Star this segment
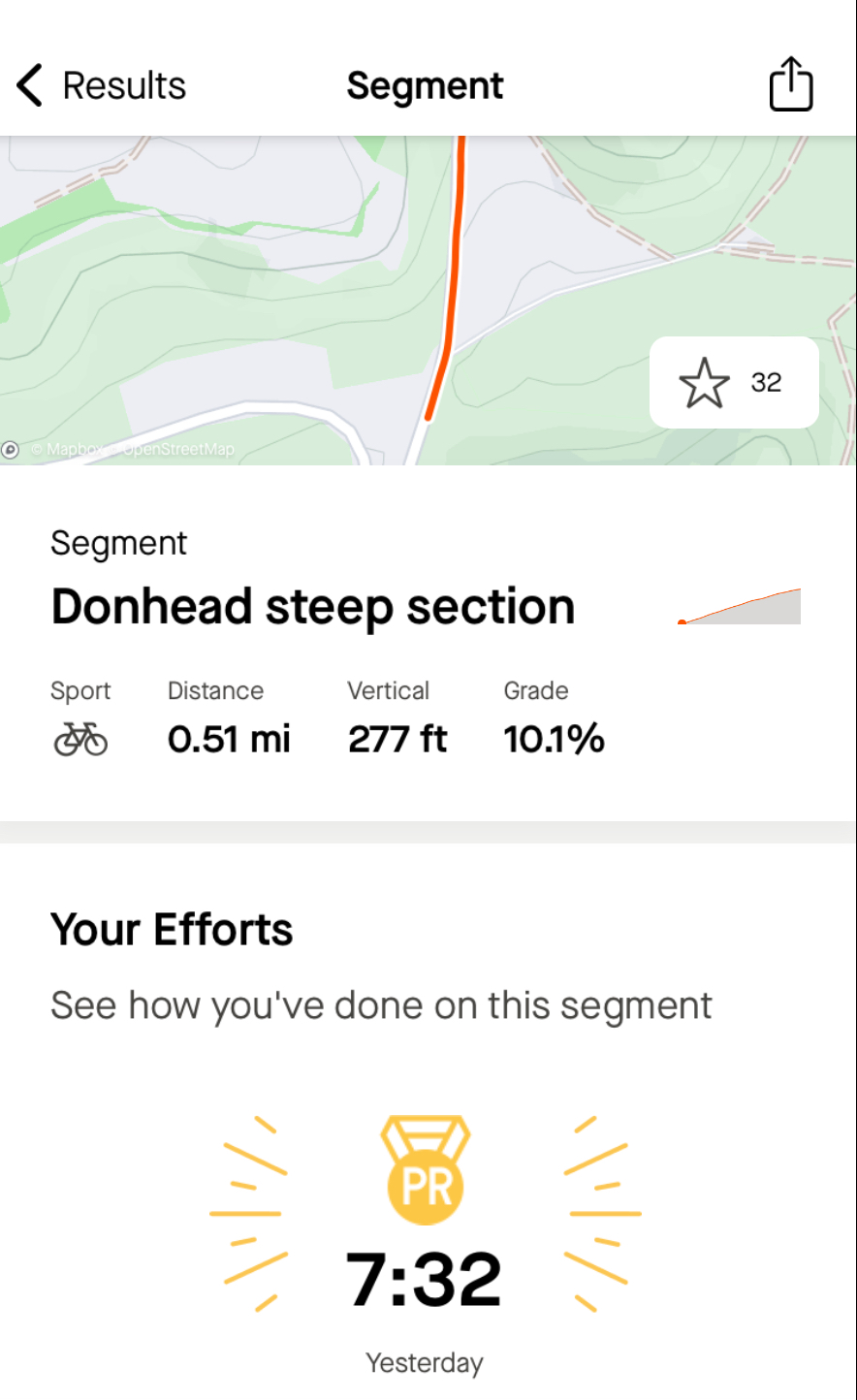Screen dimensions: 857x1400 704,383
